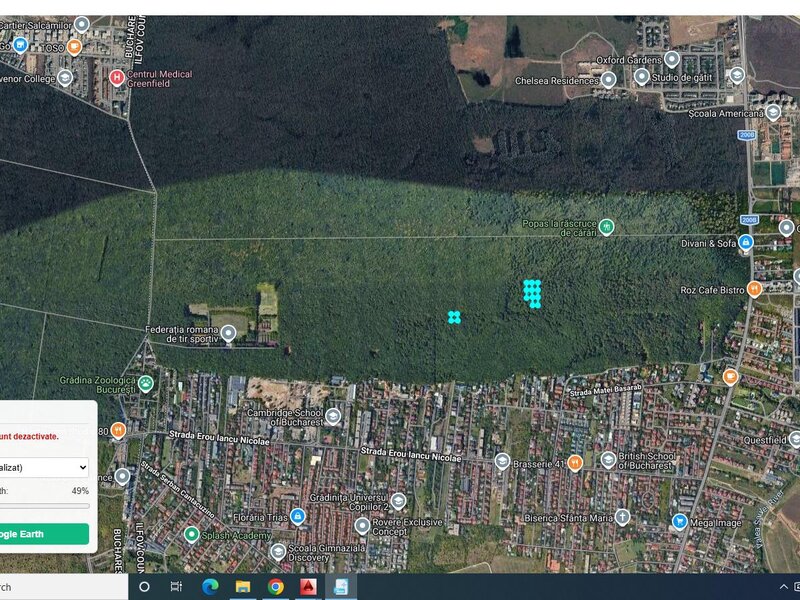Click the Centrul Medical Greenfield hospital marker

[x=117, y=78]
